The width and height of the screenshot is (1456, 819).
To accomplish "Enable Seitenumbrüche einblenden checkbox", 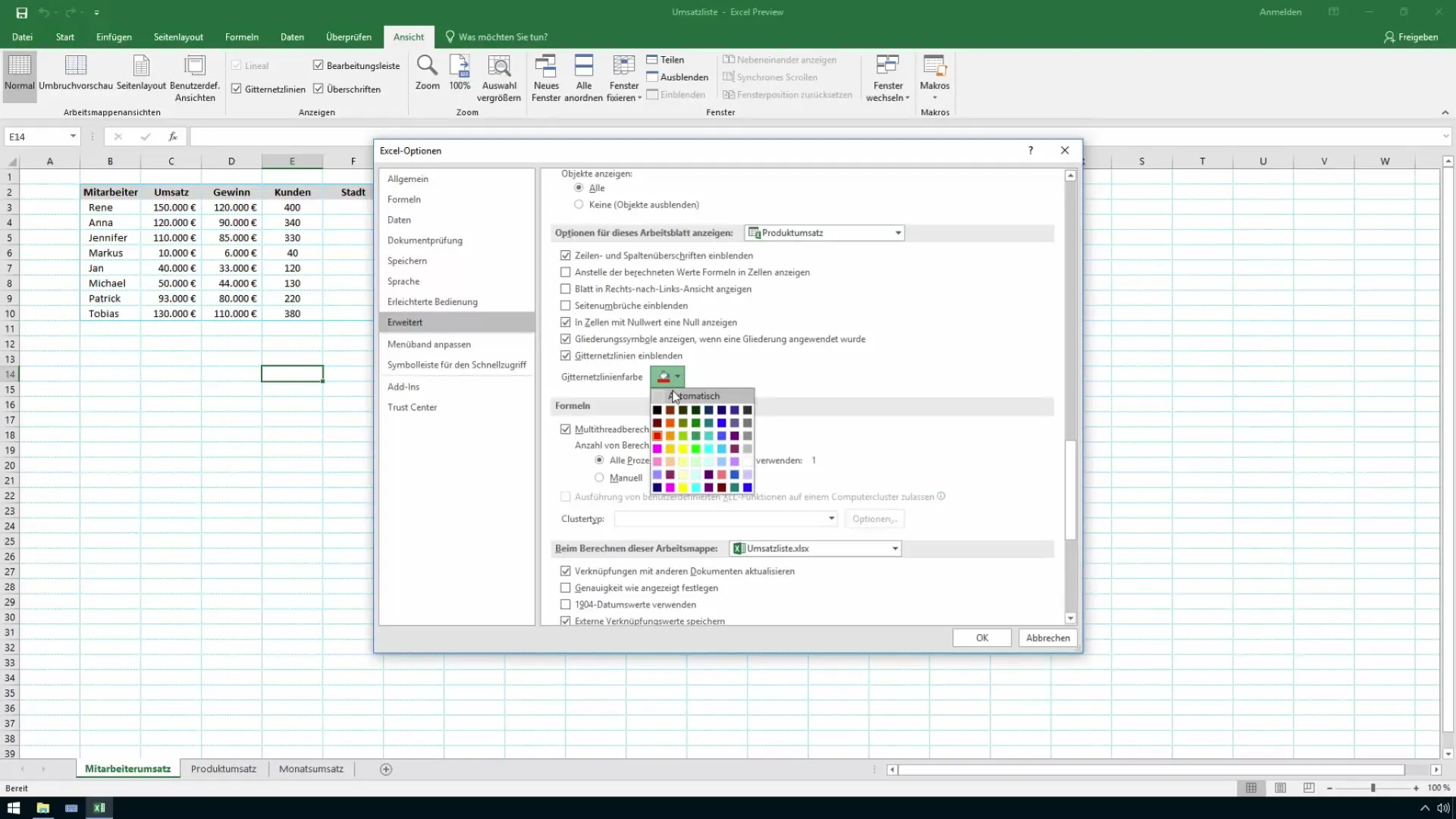I will [566, 306].
